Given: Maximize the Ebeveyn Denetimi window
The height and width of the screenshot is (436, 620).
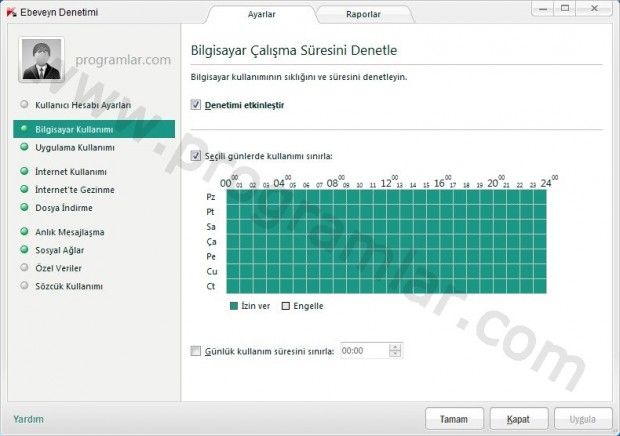Looking at the screenshot, I should [565, 9].
